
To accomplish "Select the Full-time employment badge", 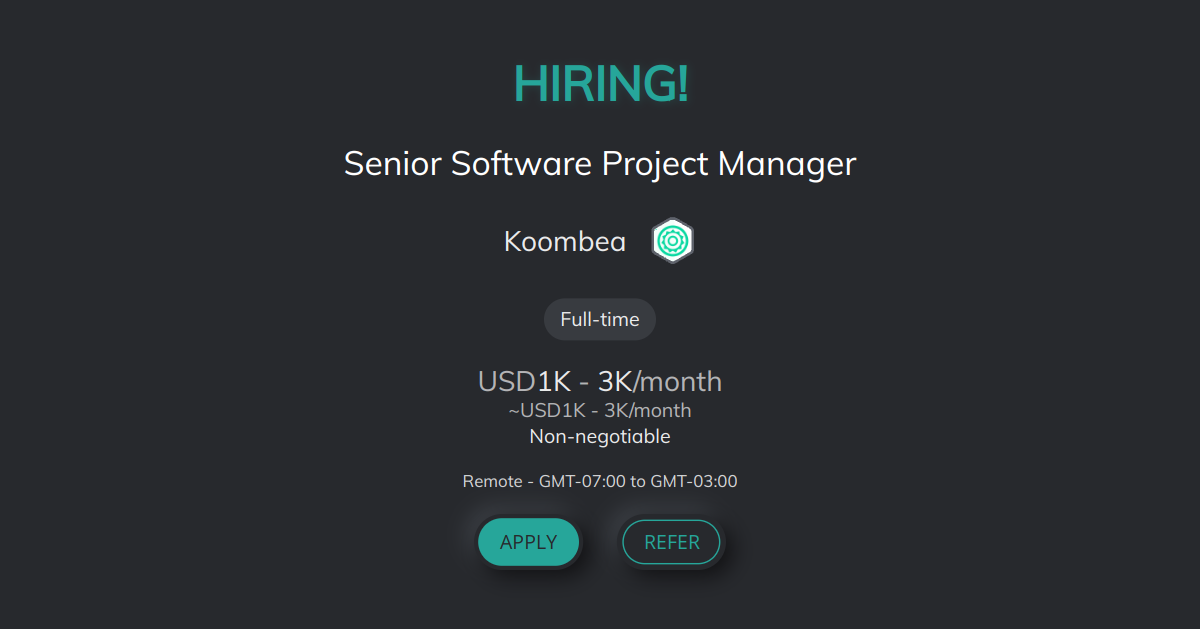I will (x=599, y=319).
